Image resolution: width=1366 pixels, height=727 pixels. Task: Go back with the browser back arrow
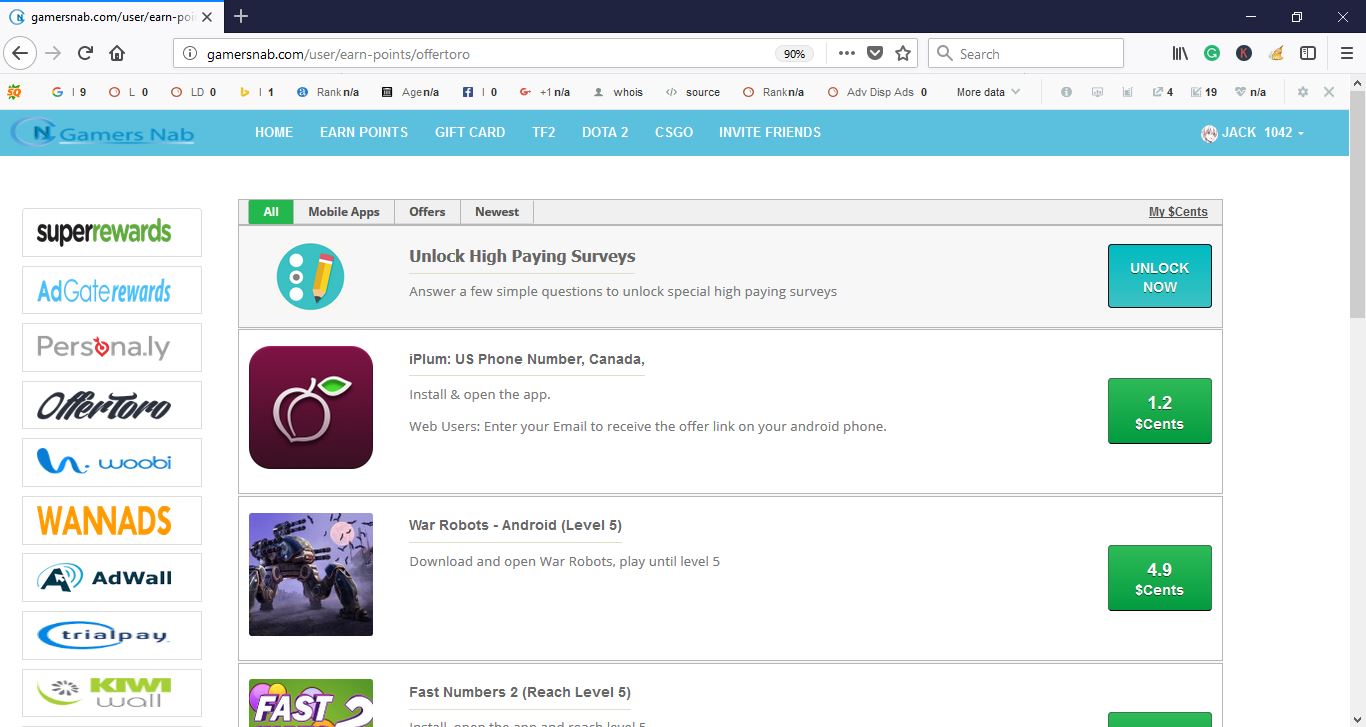tap(21, 53)
